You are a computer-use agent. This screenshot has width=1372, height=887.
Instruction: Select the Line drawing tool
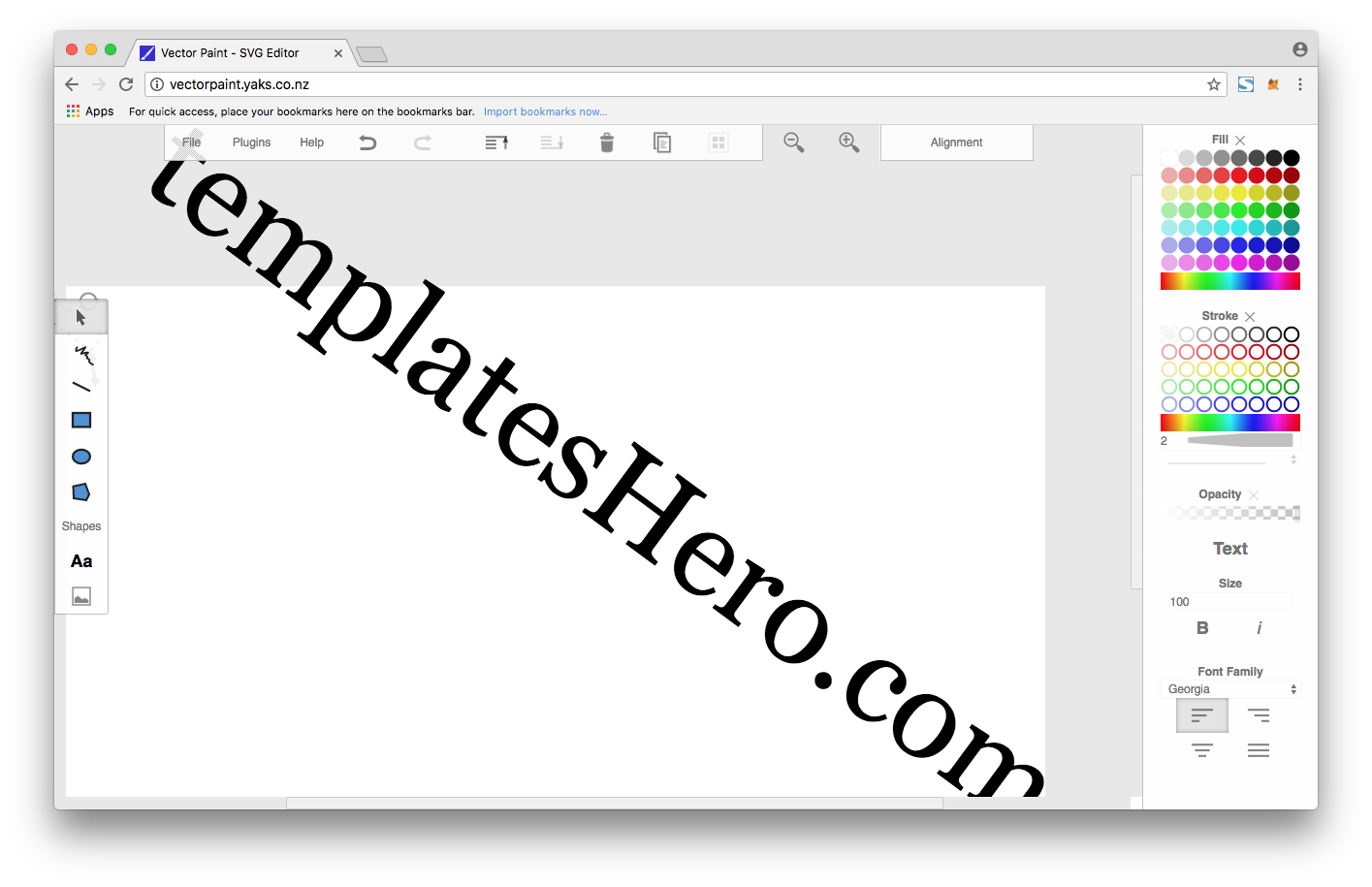pos(81,386)
